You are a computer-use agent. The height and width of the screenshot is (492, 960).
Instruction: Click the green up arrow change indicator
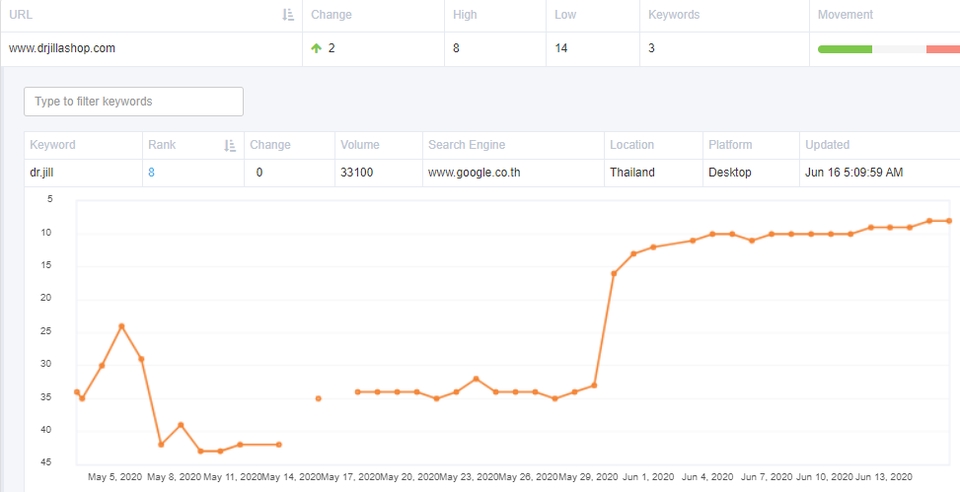pyautogui.click(x=316, y=48)
